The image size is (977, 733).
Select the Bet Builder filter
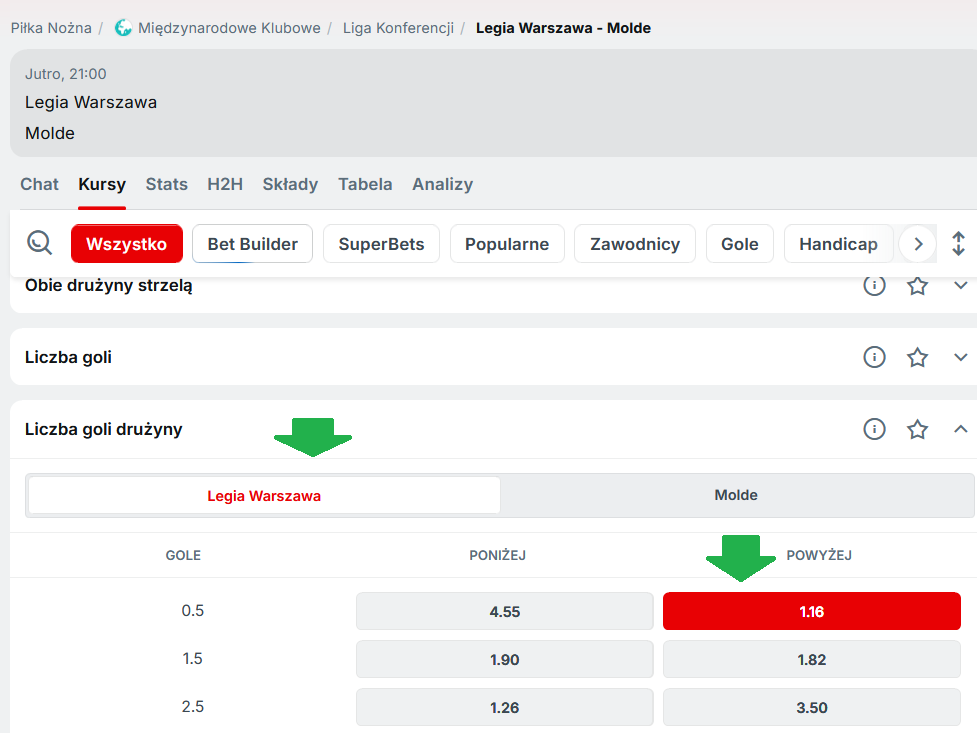[252, 244]
